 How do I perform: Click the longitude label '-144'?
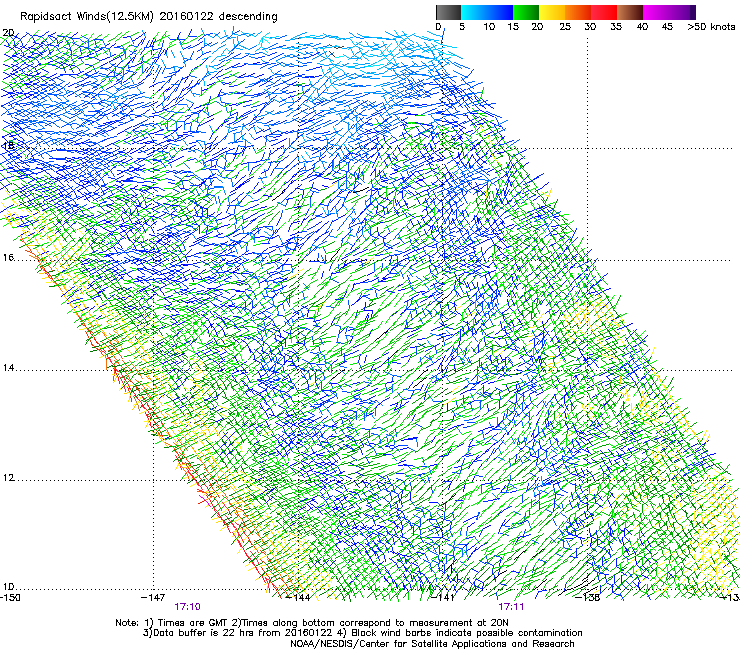(298, 597)
